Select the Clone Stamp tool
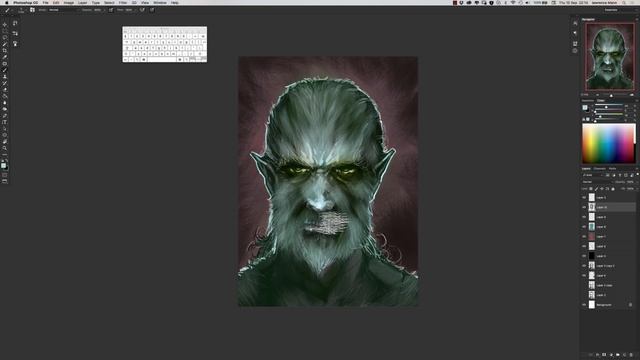Image resolution: width=640 pixels, height=360 pixels. pyautogui.click(x=5, y=77)
